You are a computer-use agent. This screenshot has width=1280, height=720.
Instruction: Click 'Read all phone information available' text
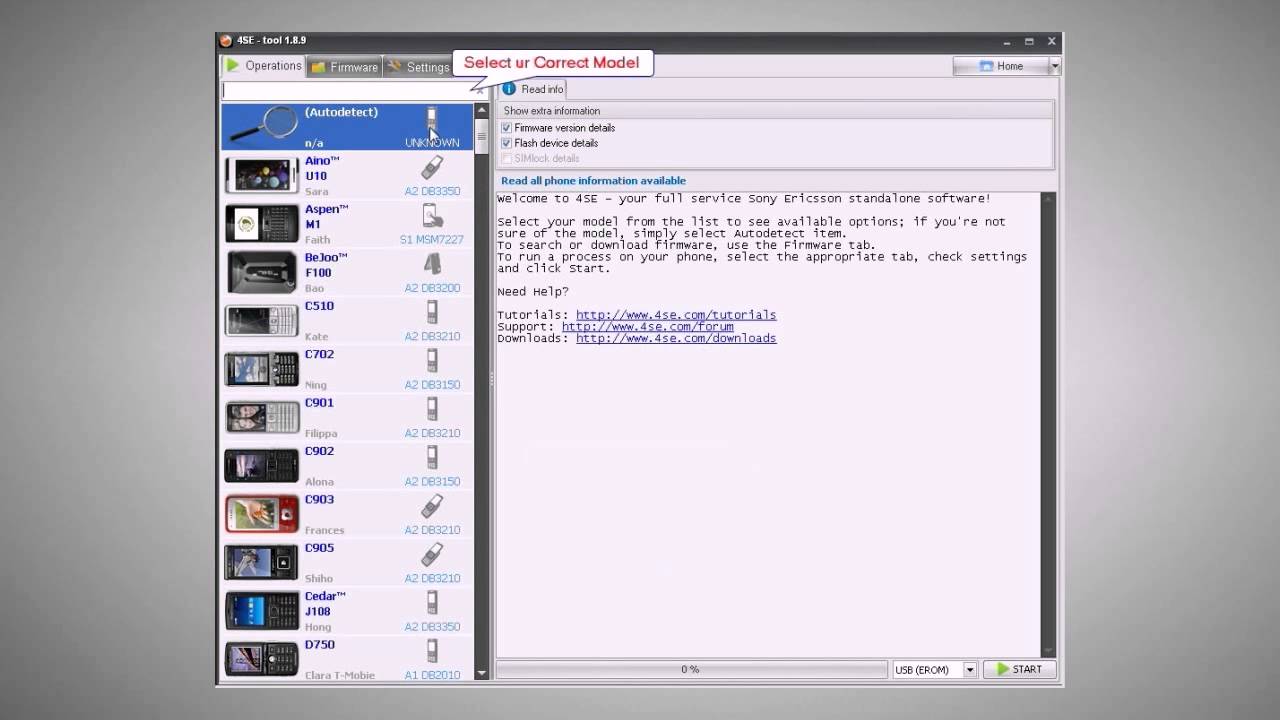click(x=593, y=181)
